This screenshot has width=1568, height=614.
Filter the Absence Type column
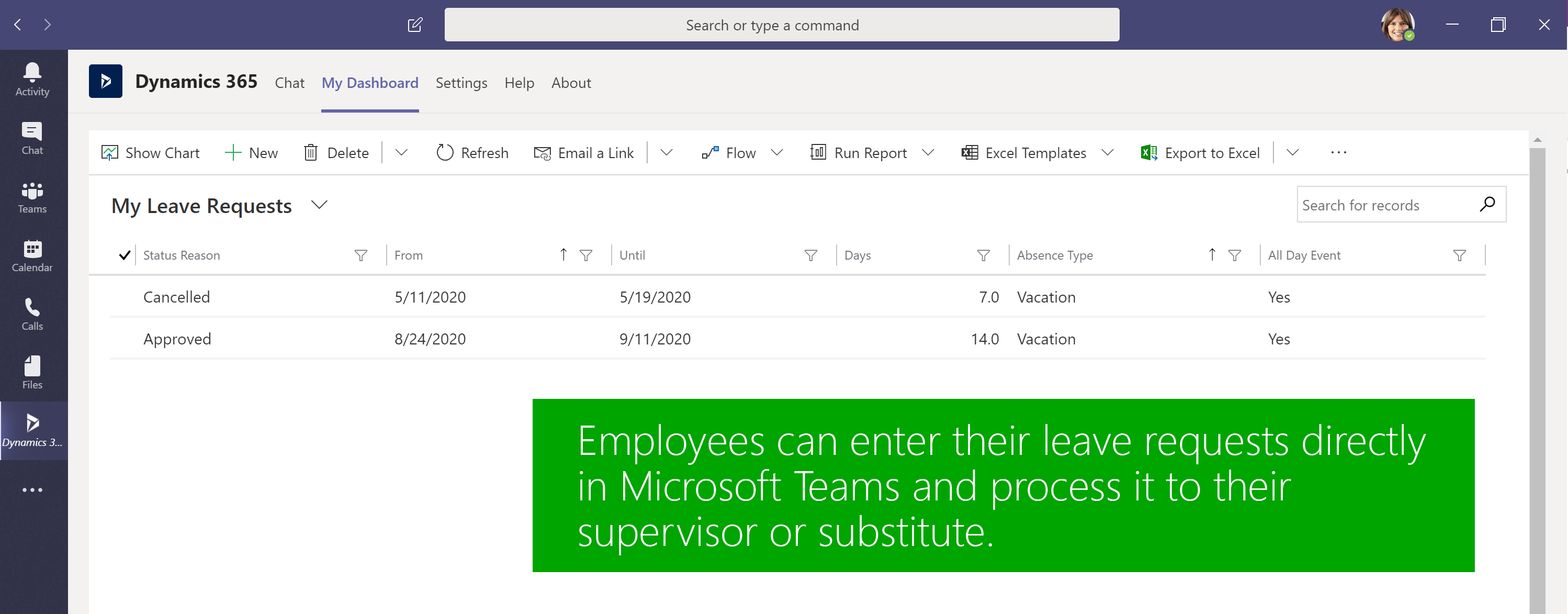tap(1234, 255)
